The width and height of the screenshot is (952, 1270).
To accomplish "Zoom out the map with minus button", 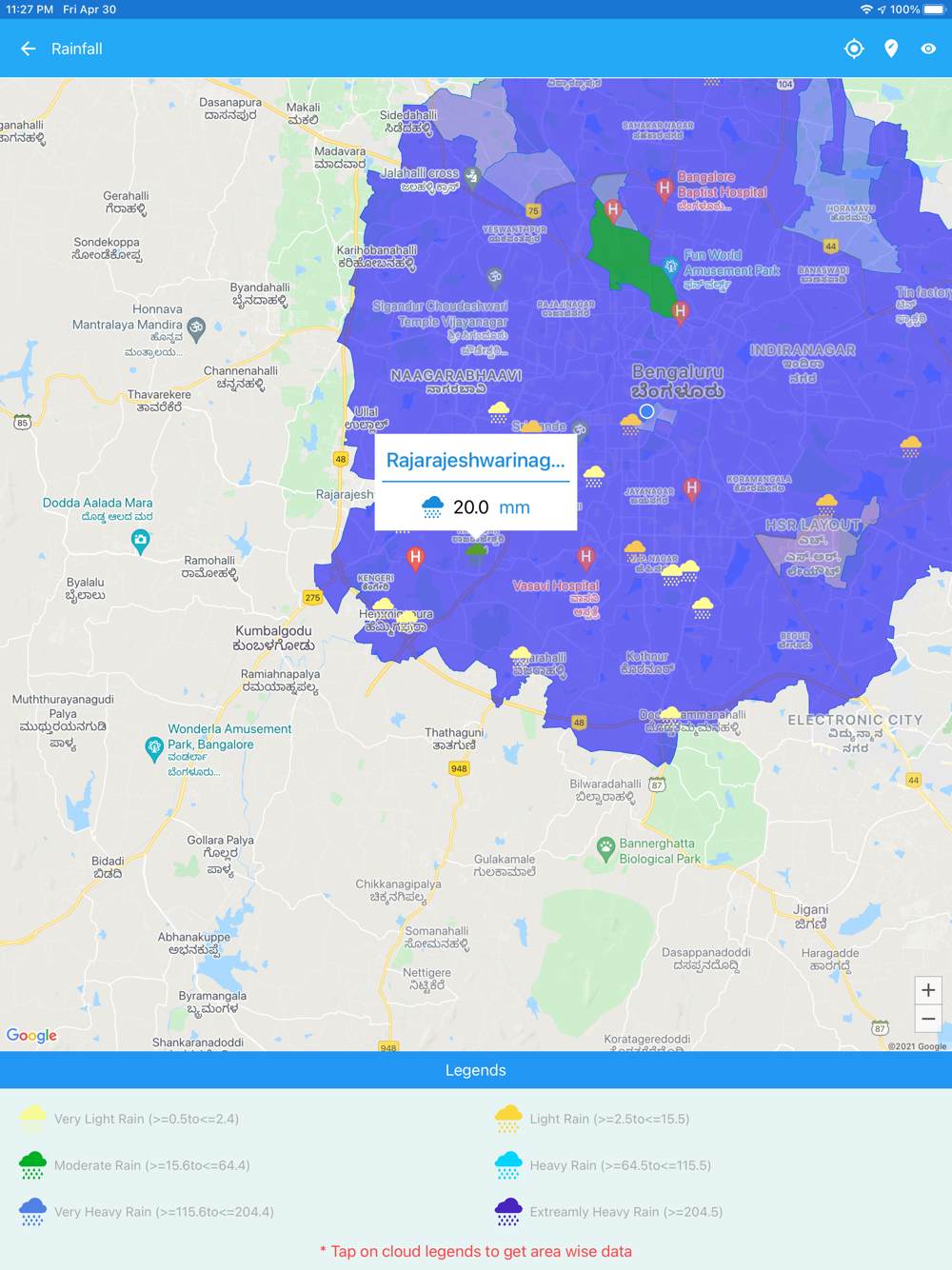I will click(928, 1019).
